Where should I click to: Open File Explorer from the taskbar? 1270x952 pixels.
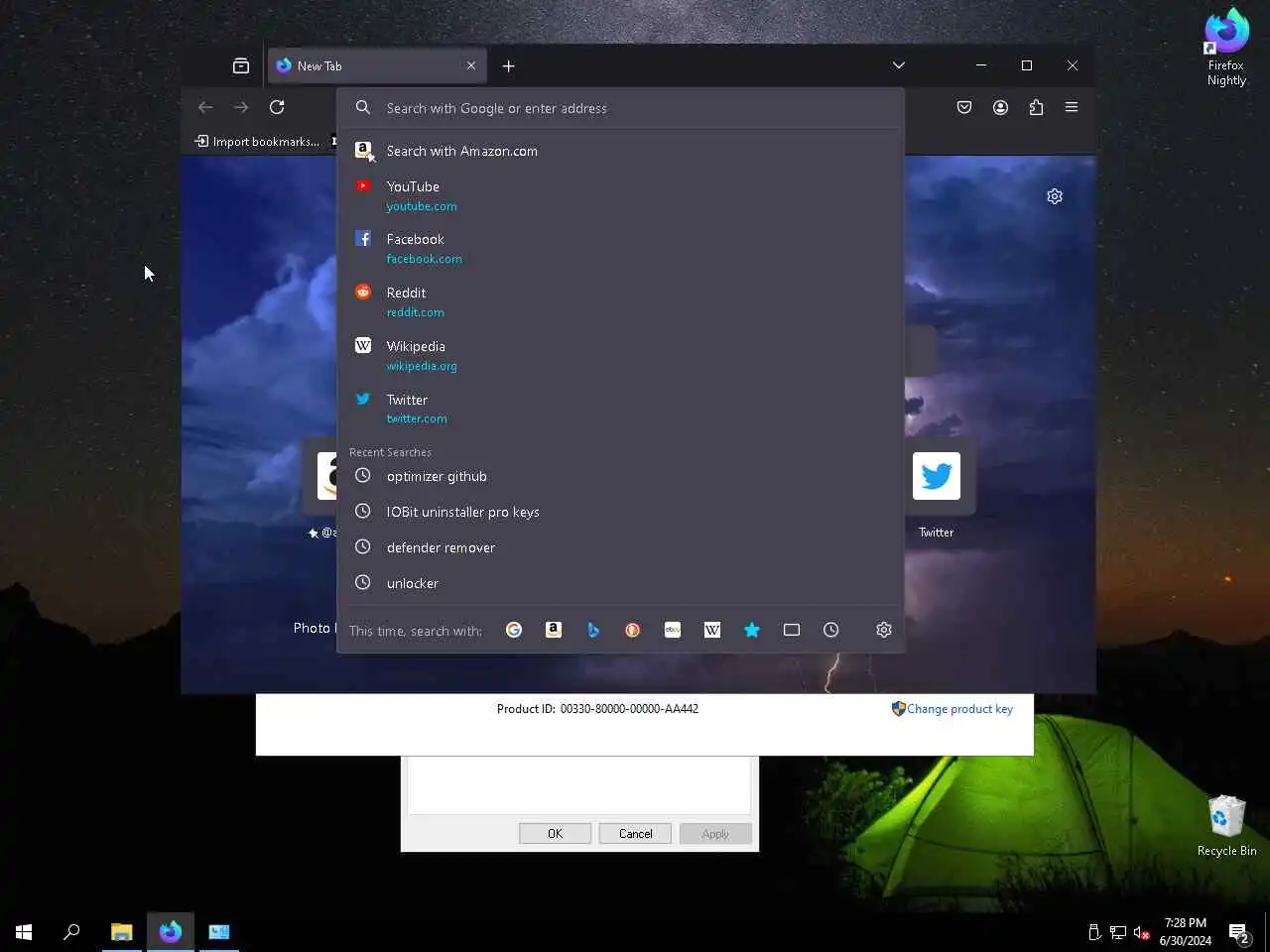[122, 932]
